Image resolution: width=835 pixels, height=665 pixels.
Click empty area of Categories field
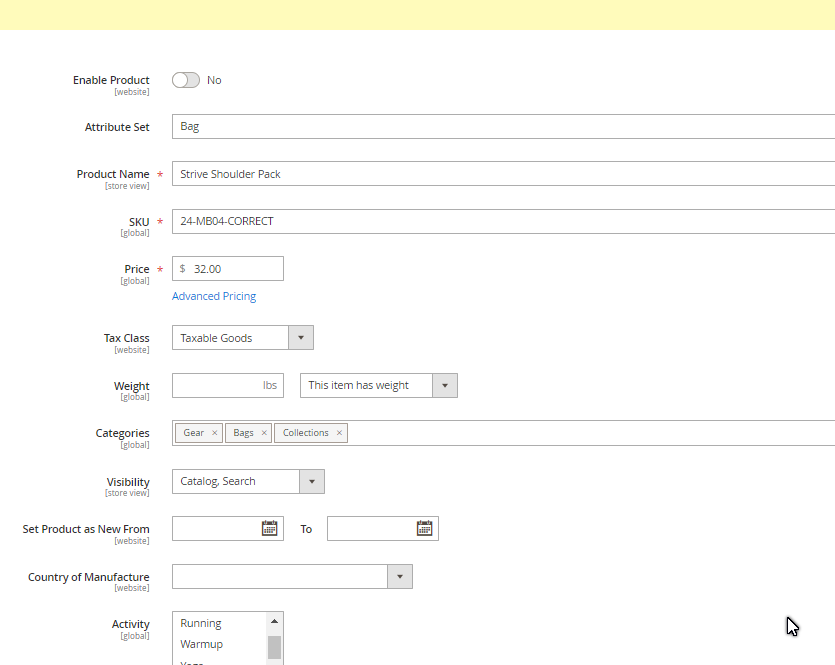591,433
